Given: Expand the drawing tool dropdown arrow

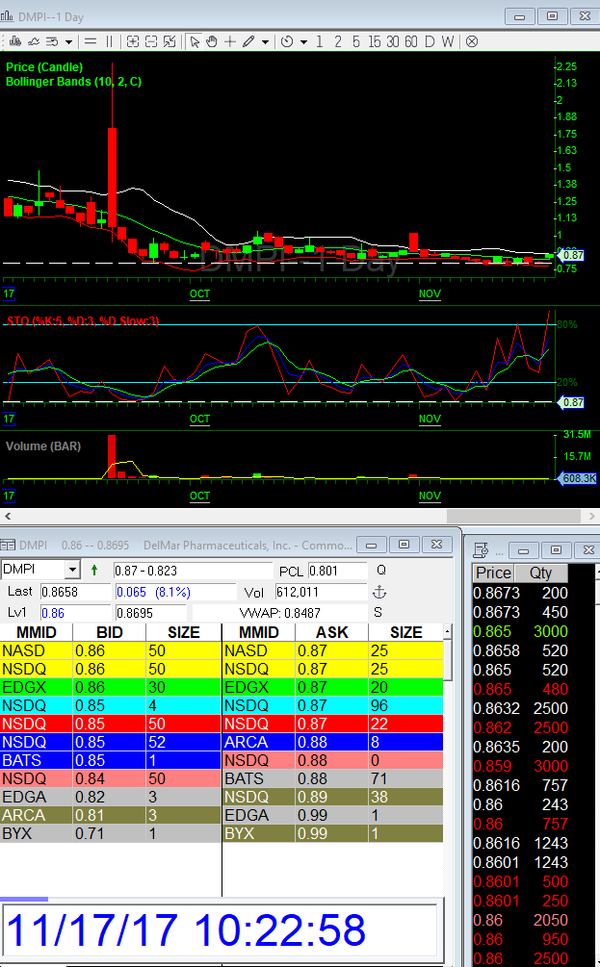Looking at the screenshot, I should 265,42.
